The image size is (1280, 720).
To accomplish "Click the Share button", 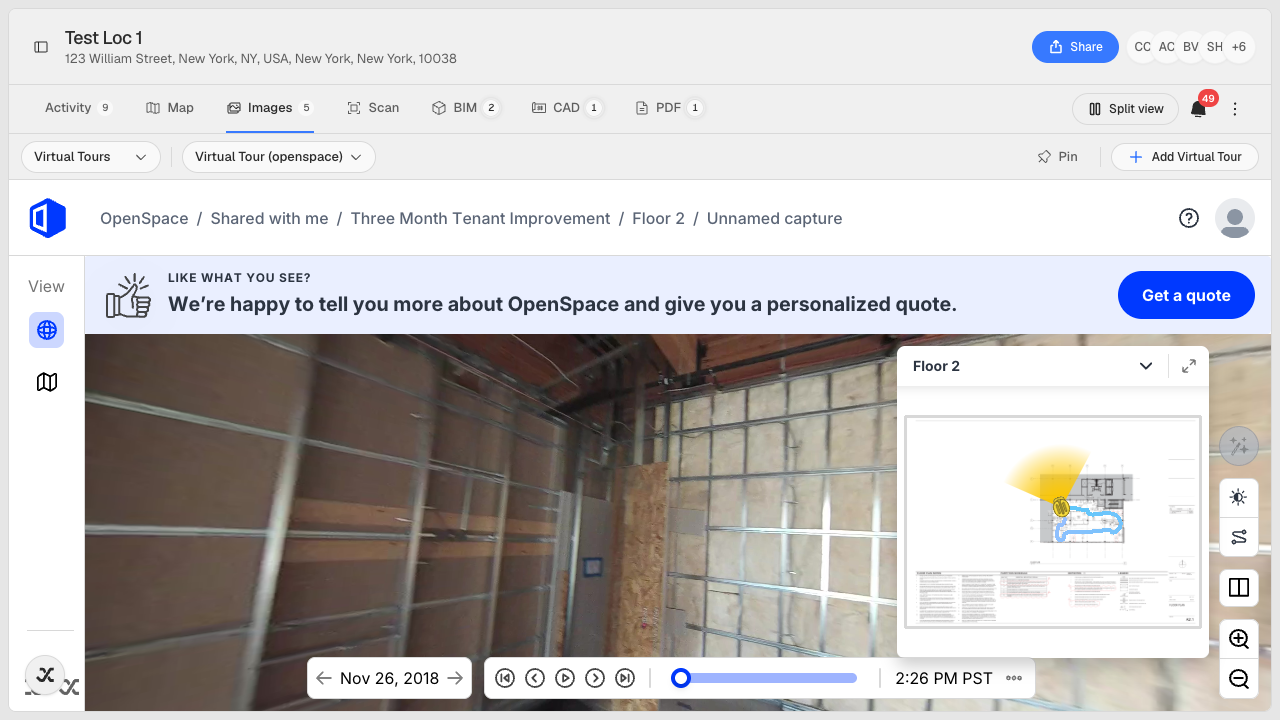I will [x=1075, y=47].
